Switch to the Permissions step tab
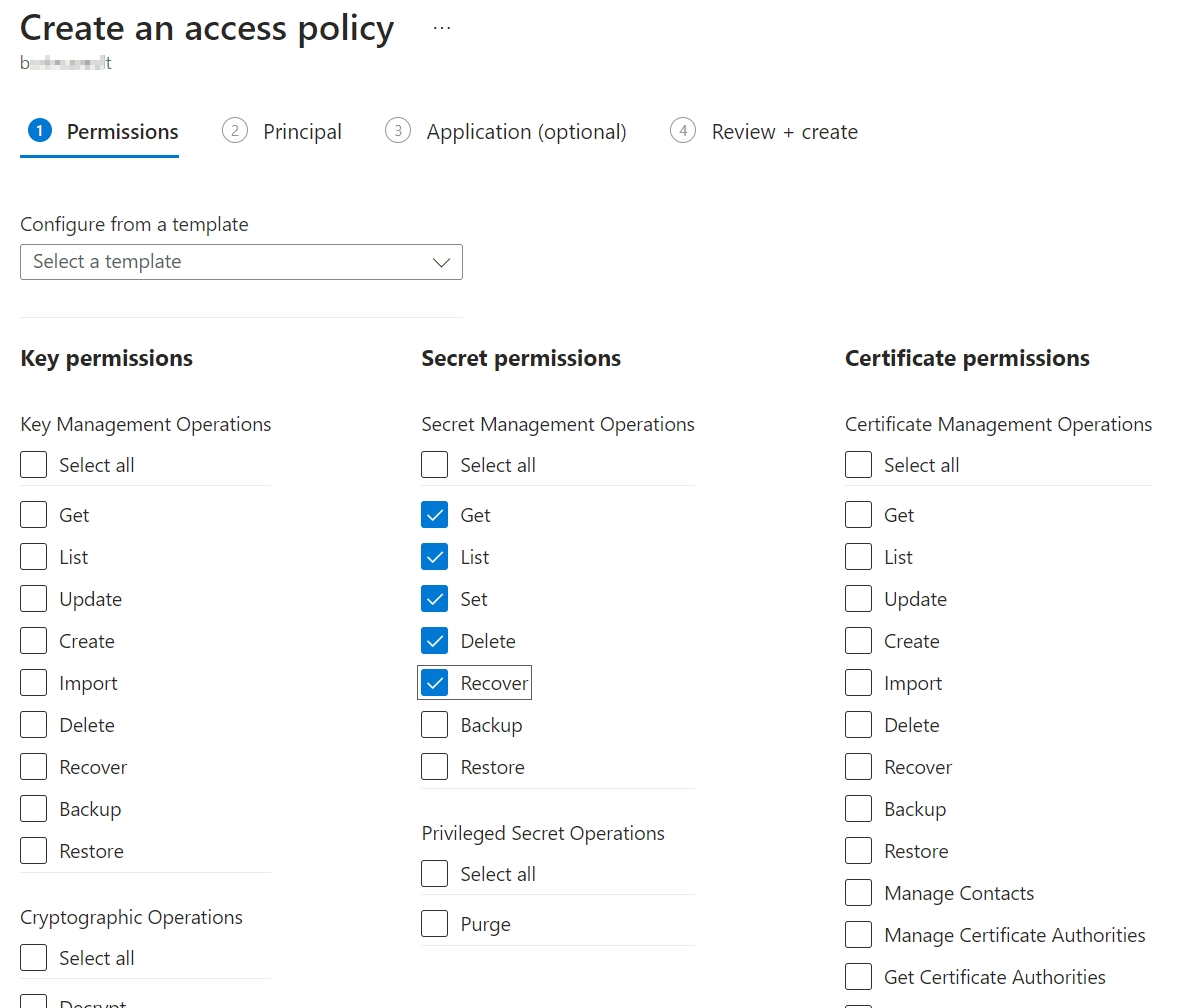 click(x=103, y=132)
